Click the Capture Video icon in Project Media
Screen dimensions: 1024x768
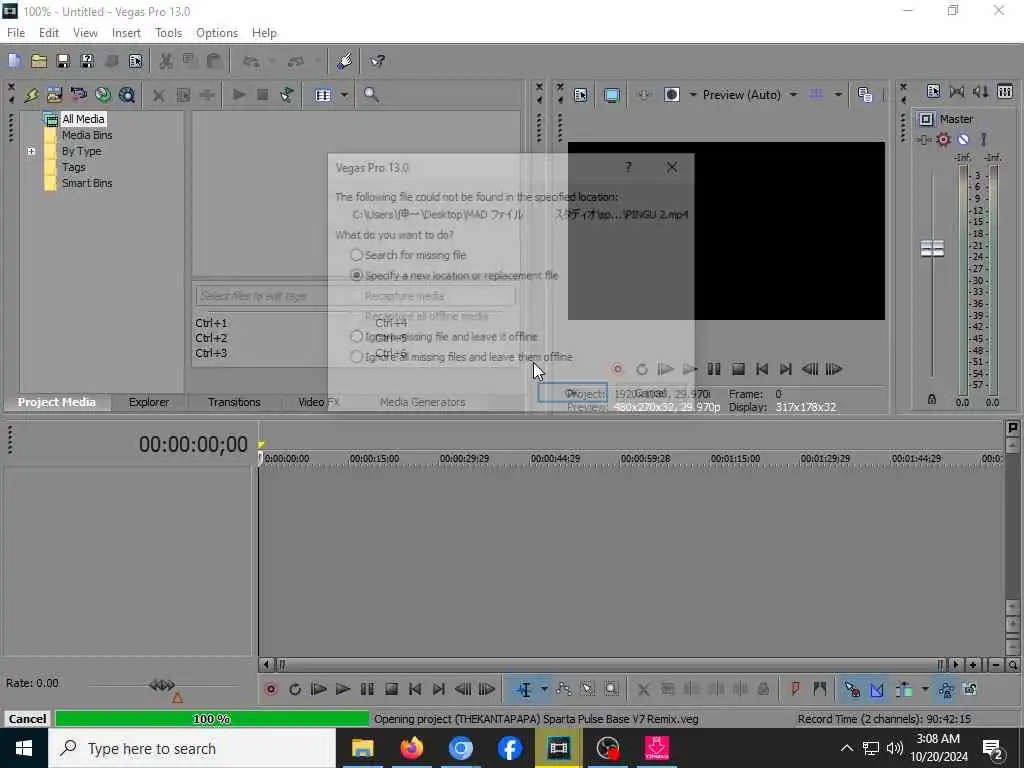pos(78,95)
